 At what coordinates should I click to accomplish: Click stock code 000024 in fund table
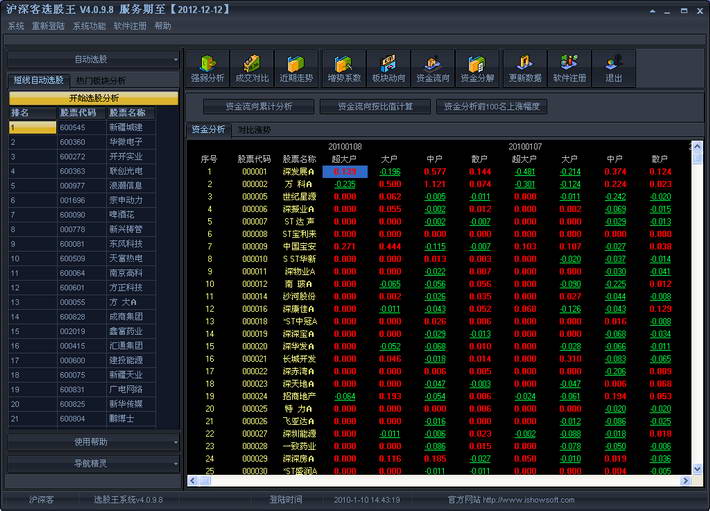click(x=254, y=396)
